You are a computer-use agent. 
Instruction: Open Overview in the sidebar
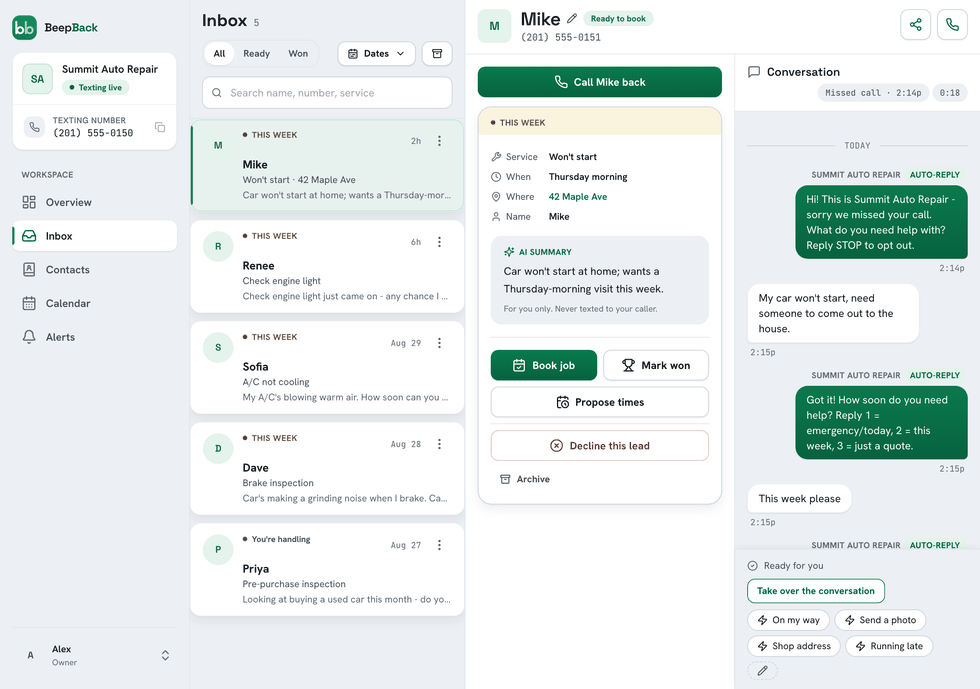[94, 202]
